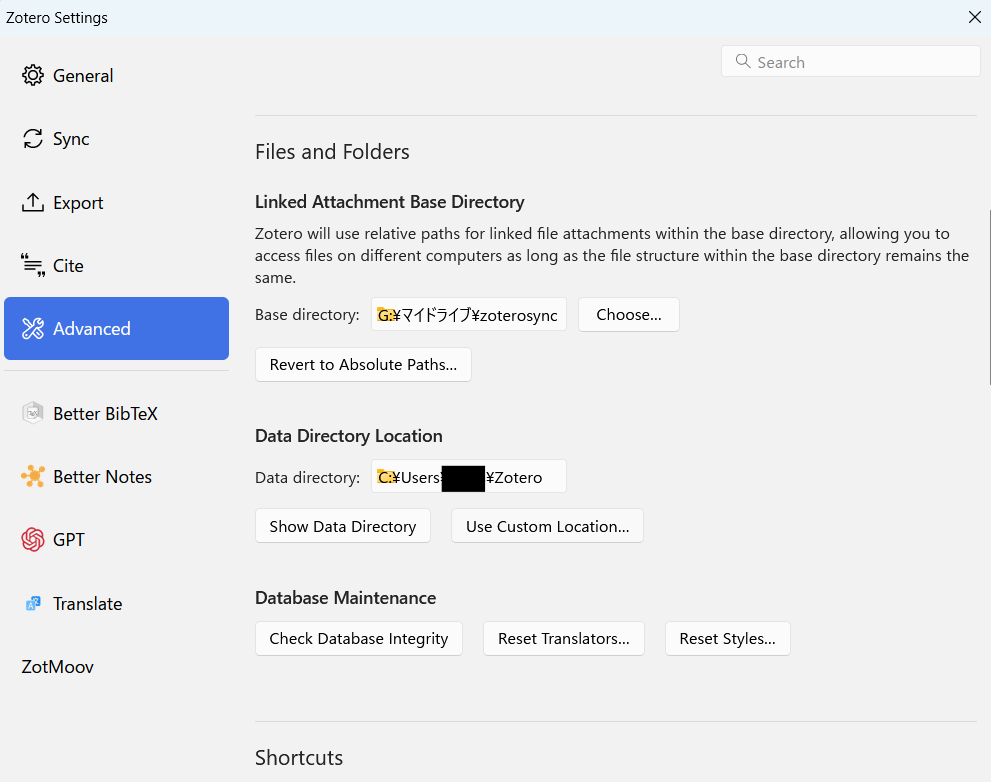
Task: Click the relative paths description text
Action: click(612, 255)
